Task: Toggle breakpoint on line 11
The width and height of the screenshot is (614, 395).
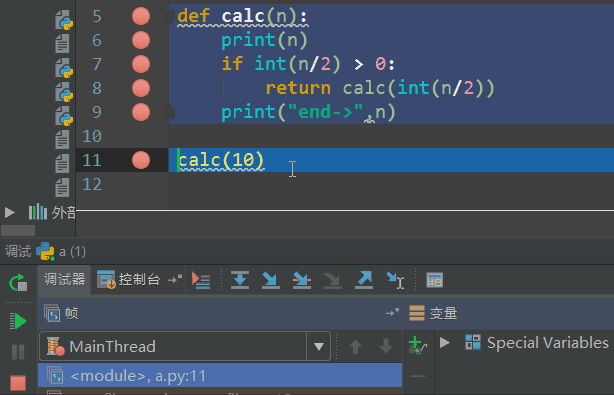Action: tap(141, 160)
